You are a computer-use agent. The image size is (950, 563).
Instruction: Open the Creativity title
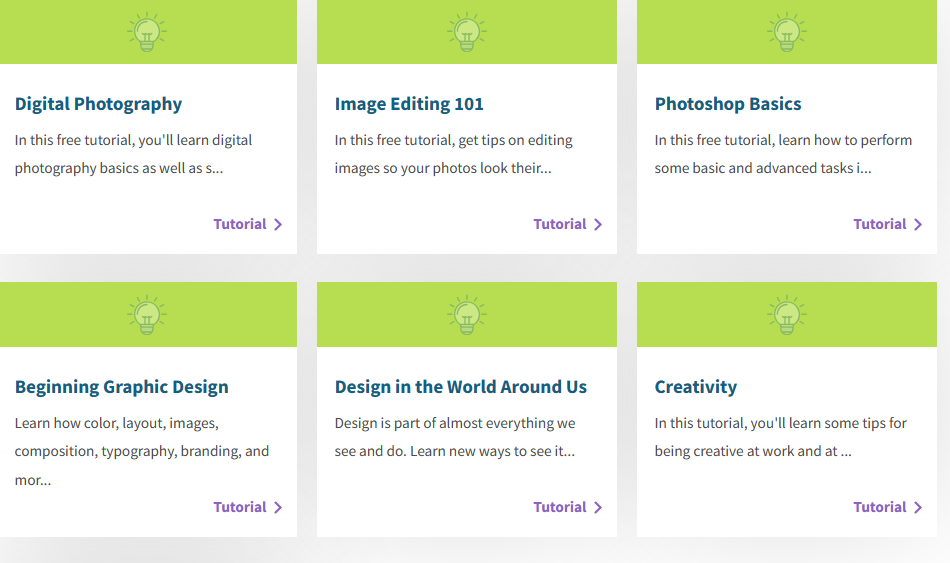(696, 387)
